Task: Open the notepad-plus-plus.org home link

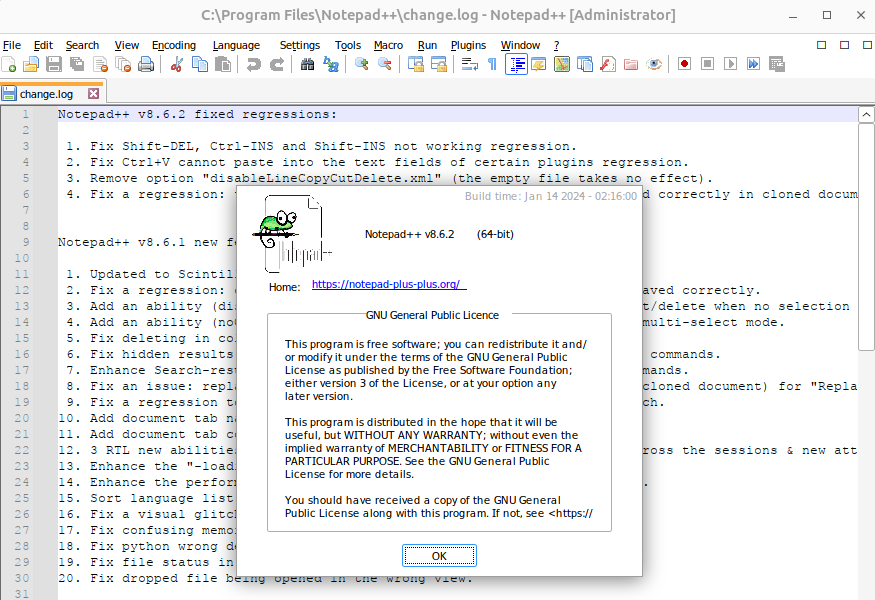Action: click(x=386, y=284)
